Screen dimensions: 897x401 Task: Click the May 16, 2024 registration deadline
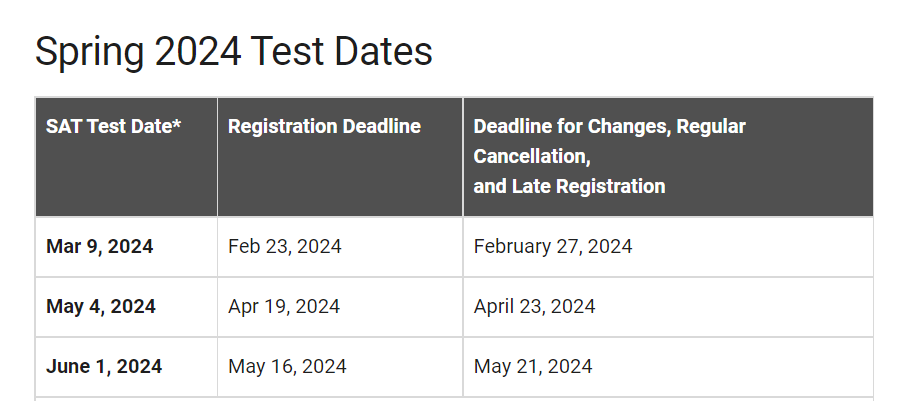(287, 366)
